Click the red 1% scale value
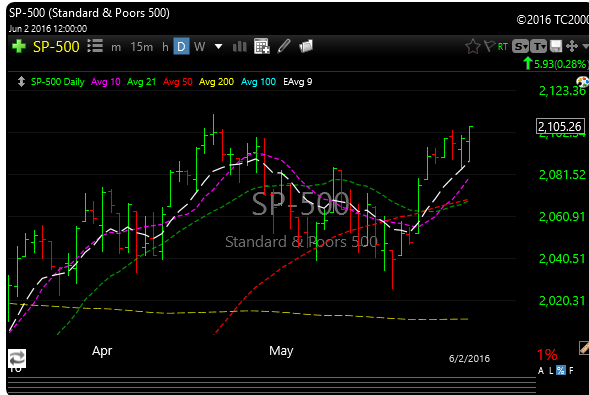589x395 pixels. coord(547,355)
